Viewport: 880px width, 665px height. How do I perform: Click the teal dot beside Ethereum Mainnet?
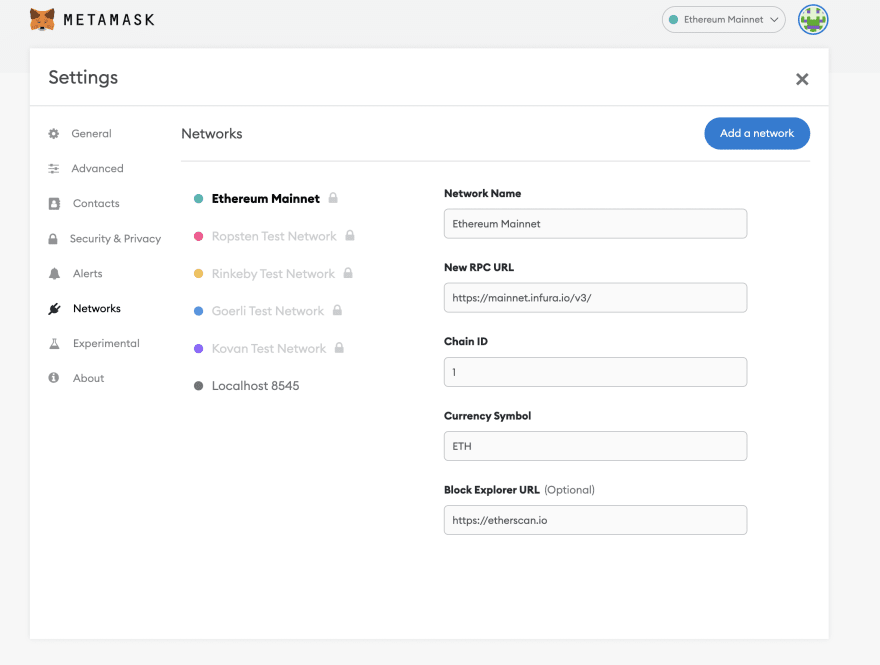[198, 199]
